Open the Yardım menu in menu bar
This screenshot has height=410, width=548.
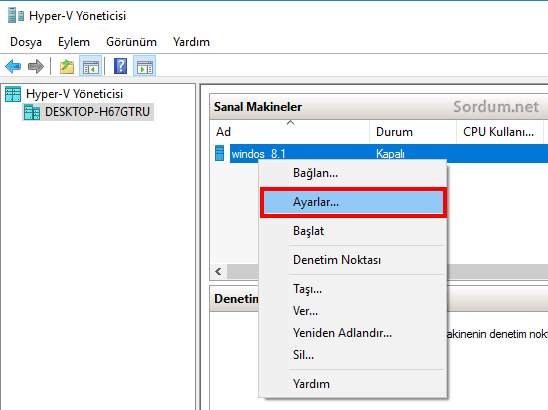click(191, 42)
